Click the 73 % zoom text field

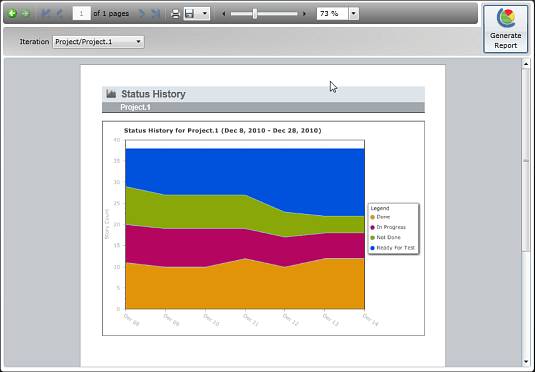click(332, 14)
